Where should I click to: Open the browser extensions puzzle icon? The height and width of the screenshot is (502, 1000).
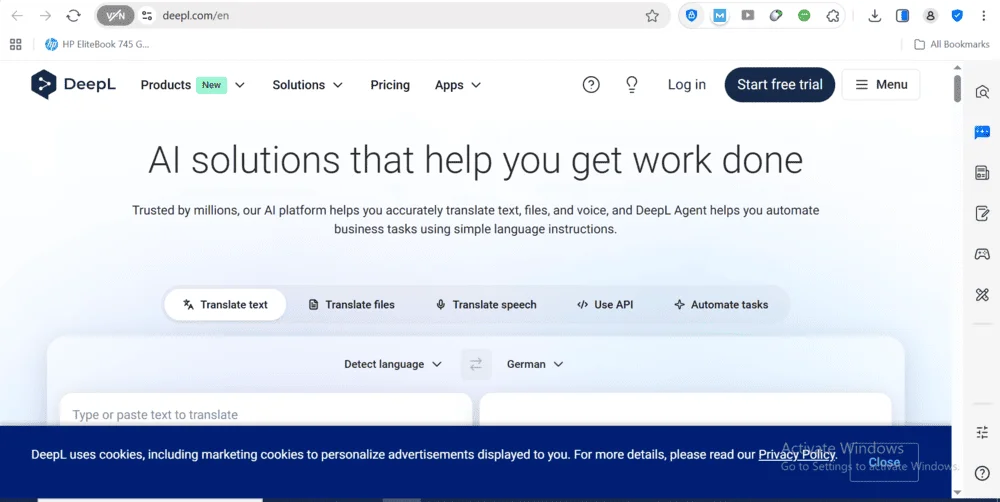click(x=832, y=16)
